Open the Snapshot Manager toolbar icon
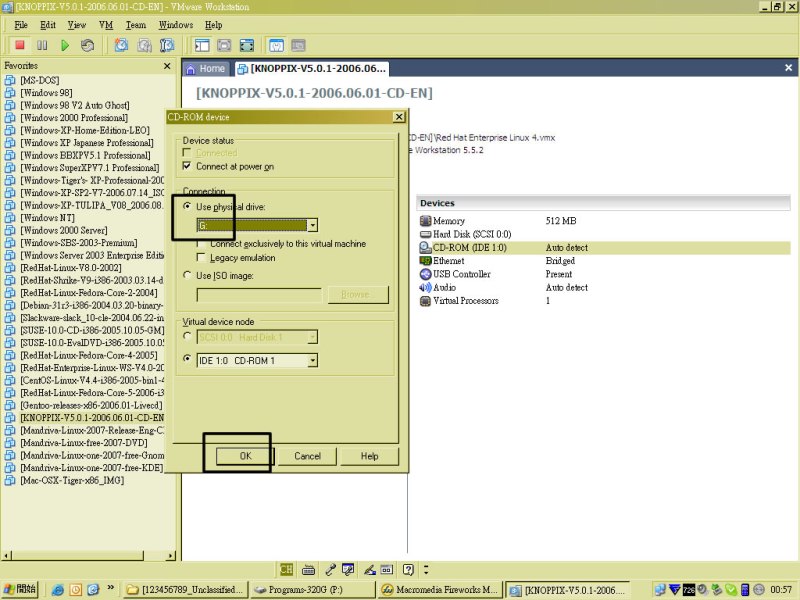Viewport: 800px width, 600px height. (x=167, y=45)
